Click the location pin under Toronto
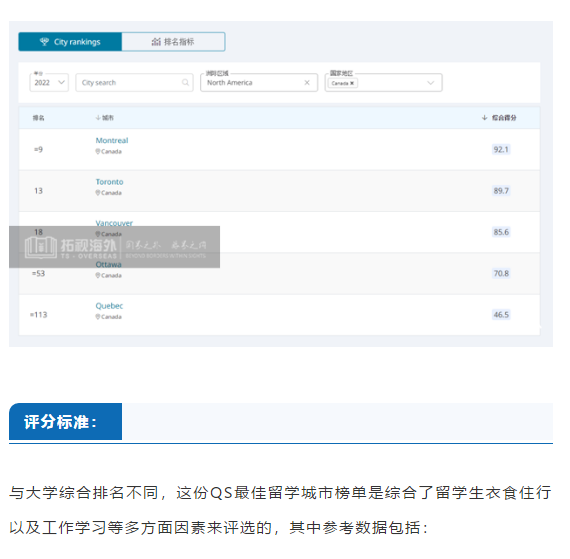570x559 pixels. (98, 193)
